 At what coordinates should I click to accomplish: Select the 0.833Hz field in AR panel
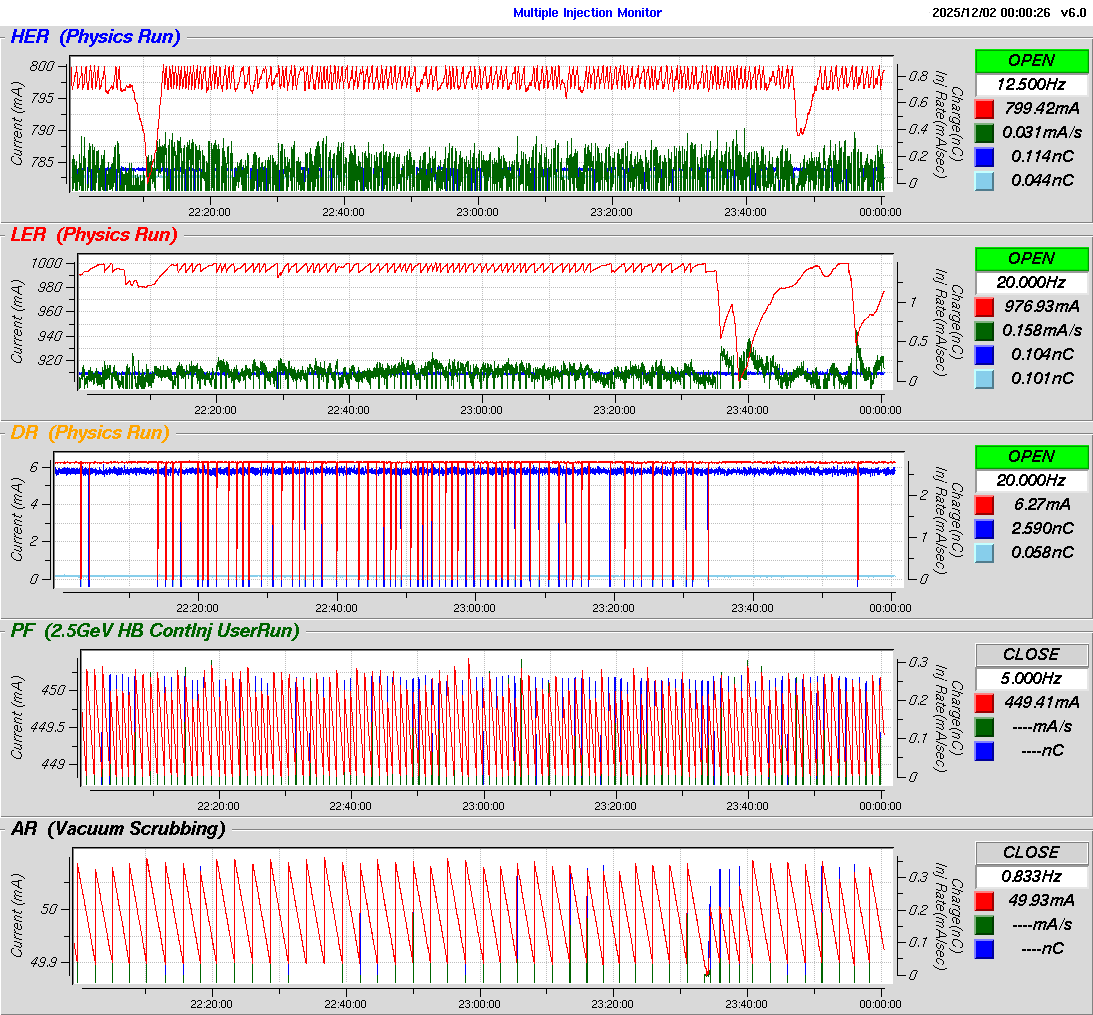[x=1031, y=876]
